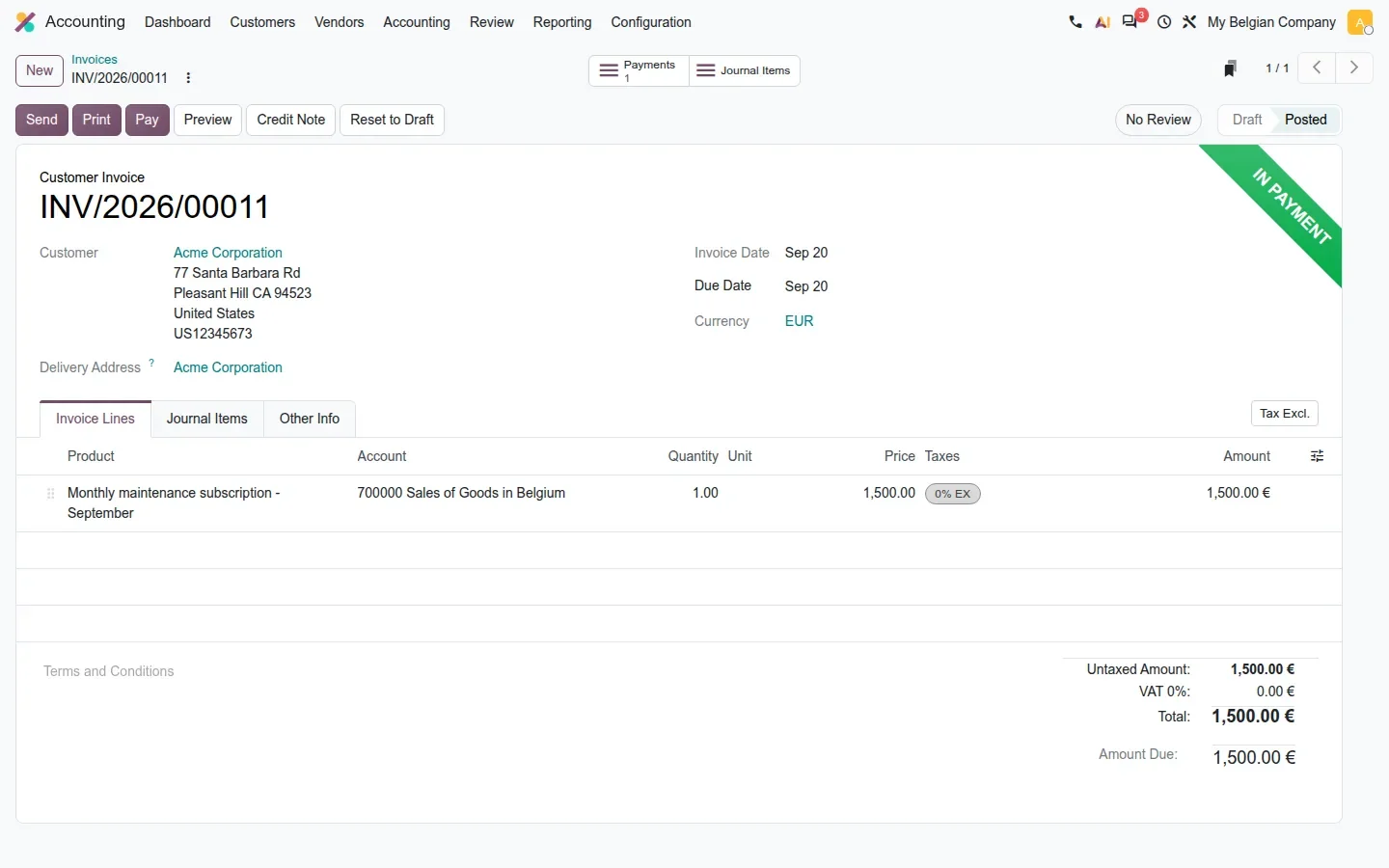Click the Send button
Image resolution: width=1389 pixels, height=868 pixels.
41,120
